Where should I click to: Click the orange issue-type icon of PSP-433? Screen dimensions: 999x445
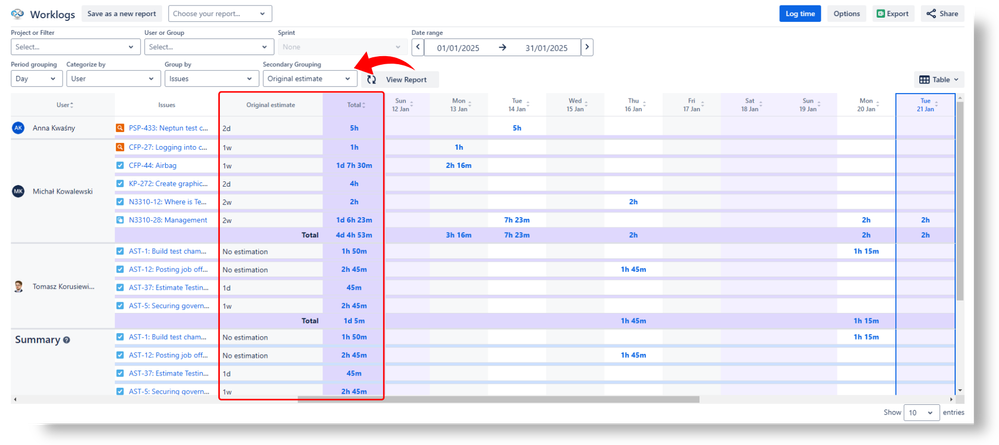120,128
